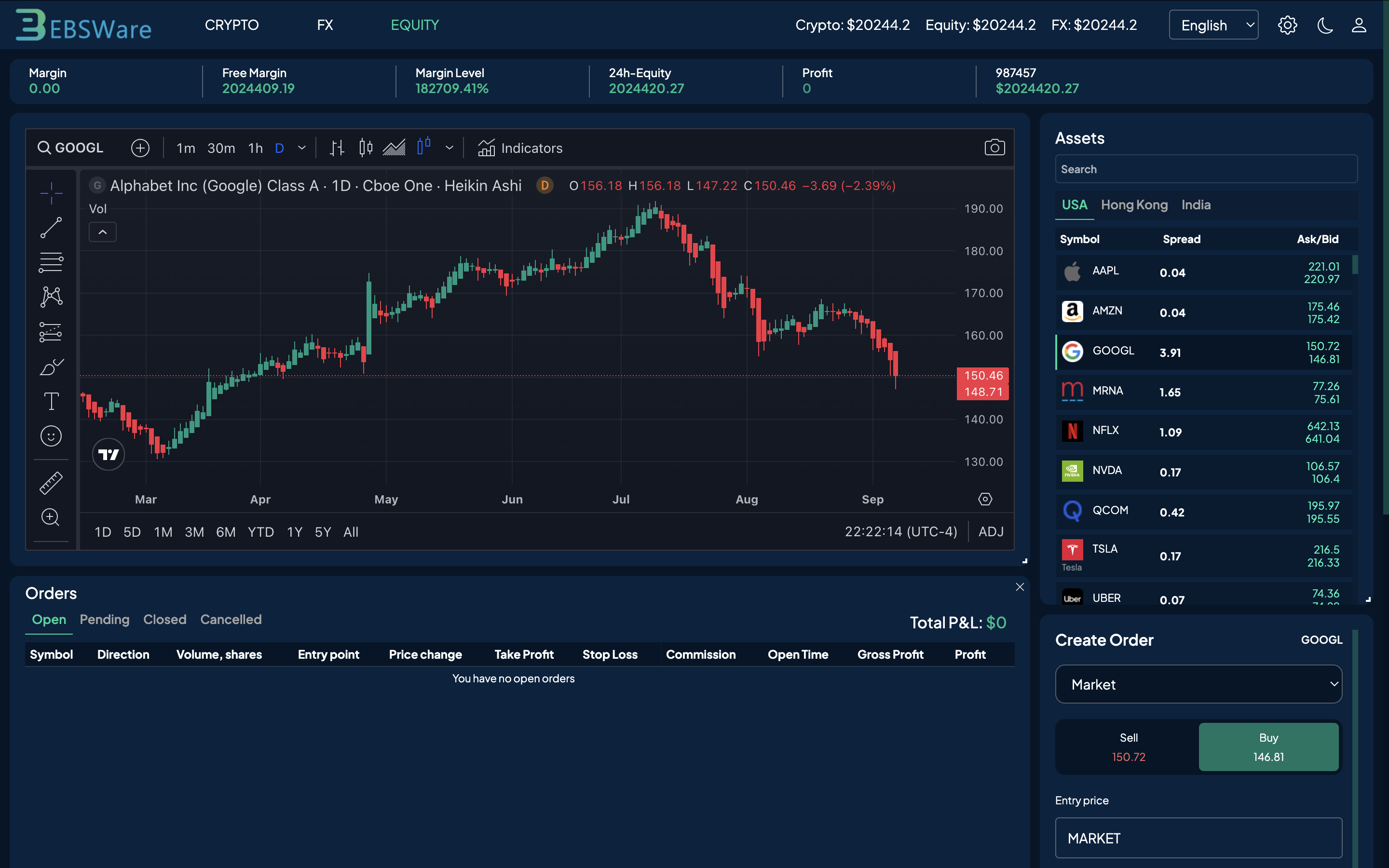The image size is (1389, 868).
Task: Open the chart settings gear near time axis
Action: tap(985, 499)
